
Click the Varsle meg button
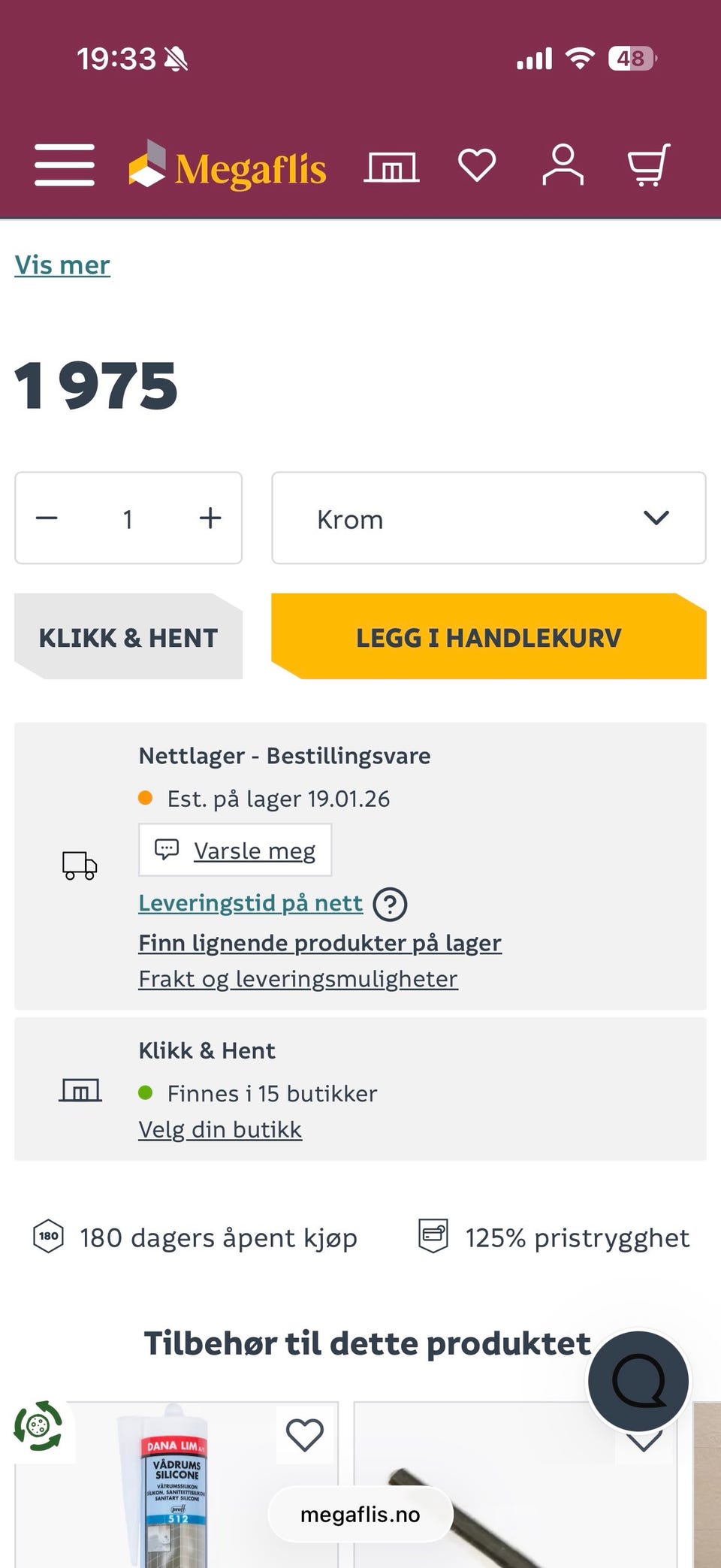point(235,850)
